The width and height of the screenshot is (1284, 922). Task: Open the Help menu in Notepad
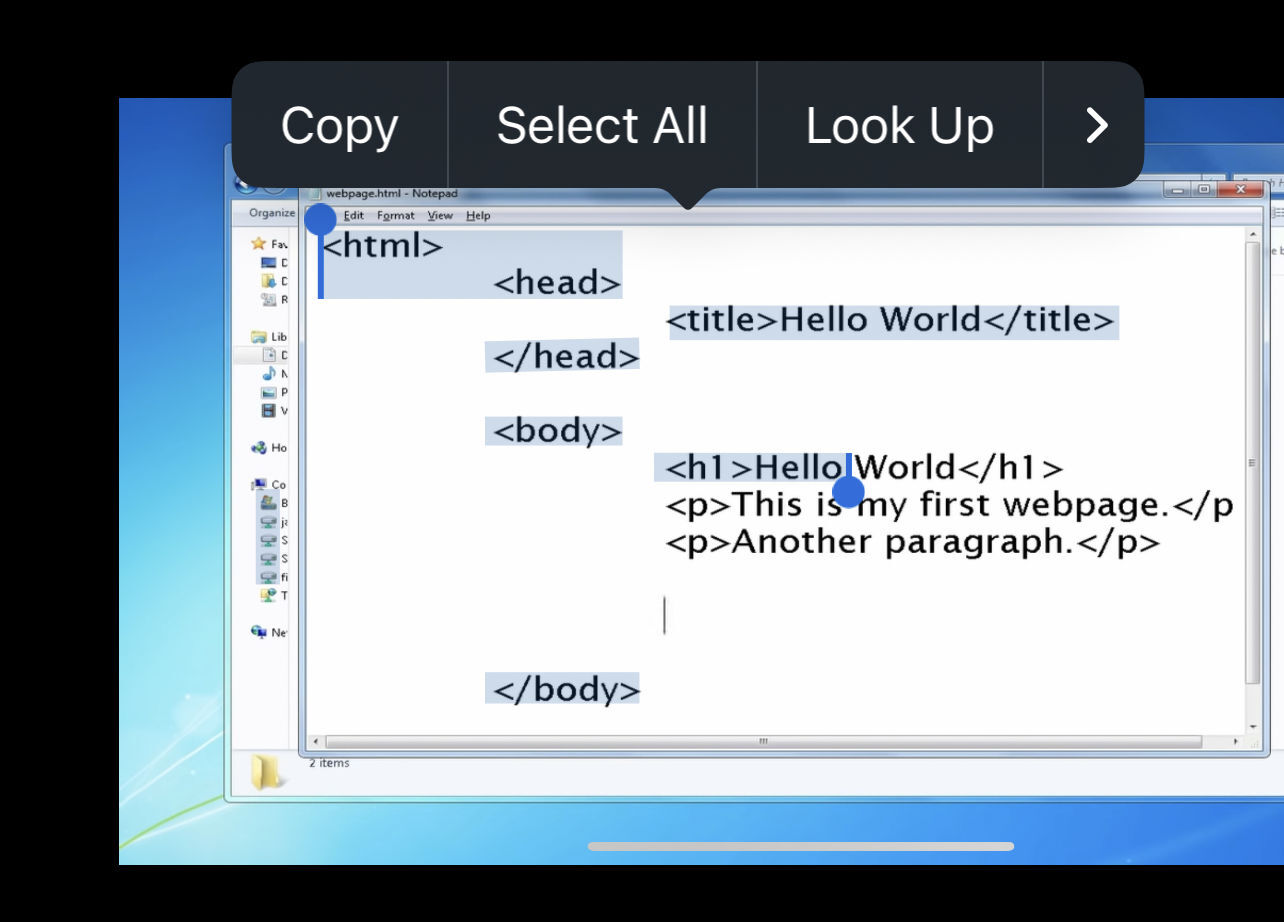pyautogui.click(x=478, y=216)
